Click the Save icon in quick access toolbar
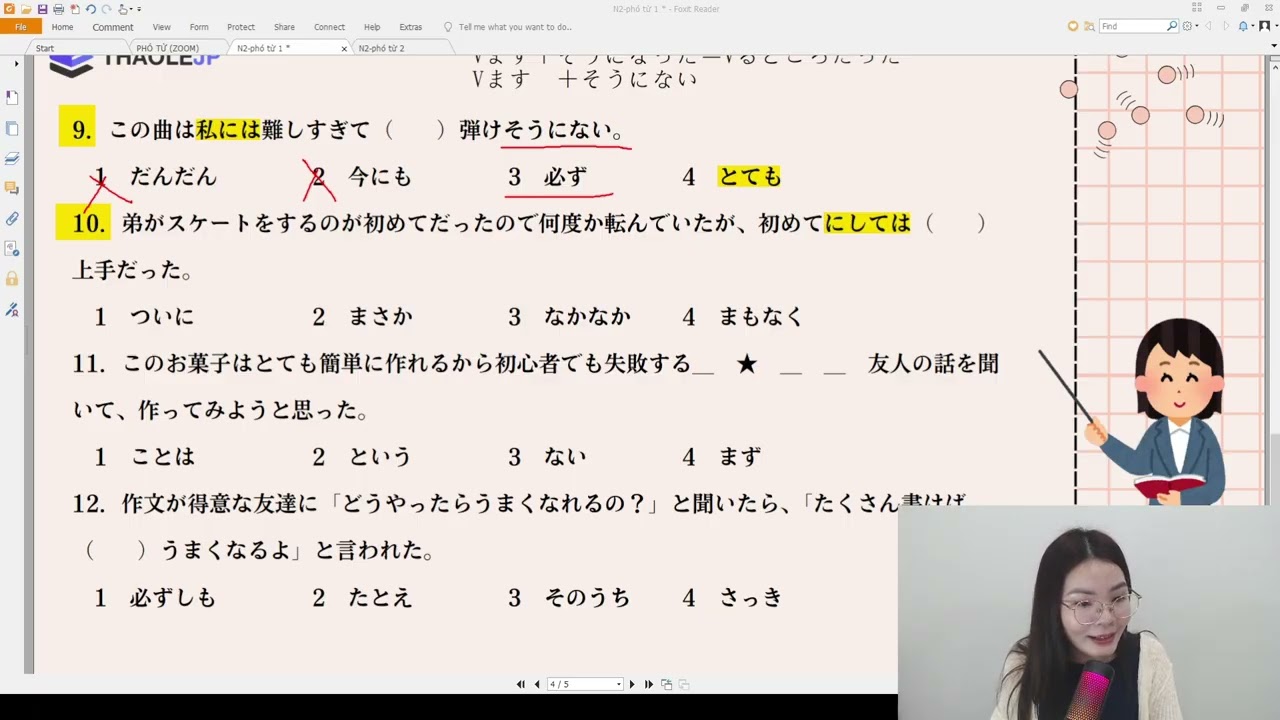Screen dimensions: 1280x720 (x=42, y=9)
